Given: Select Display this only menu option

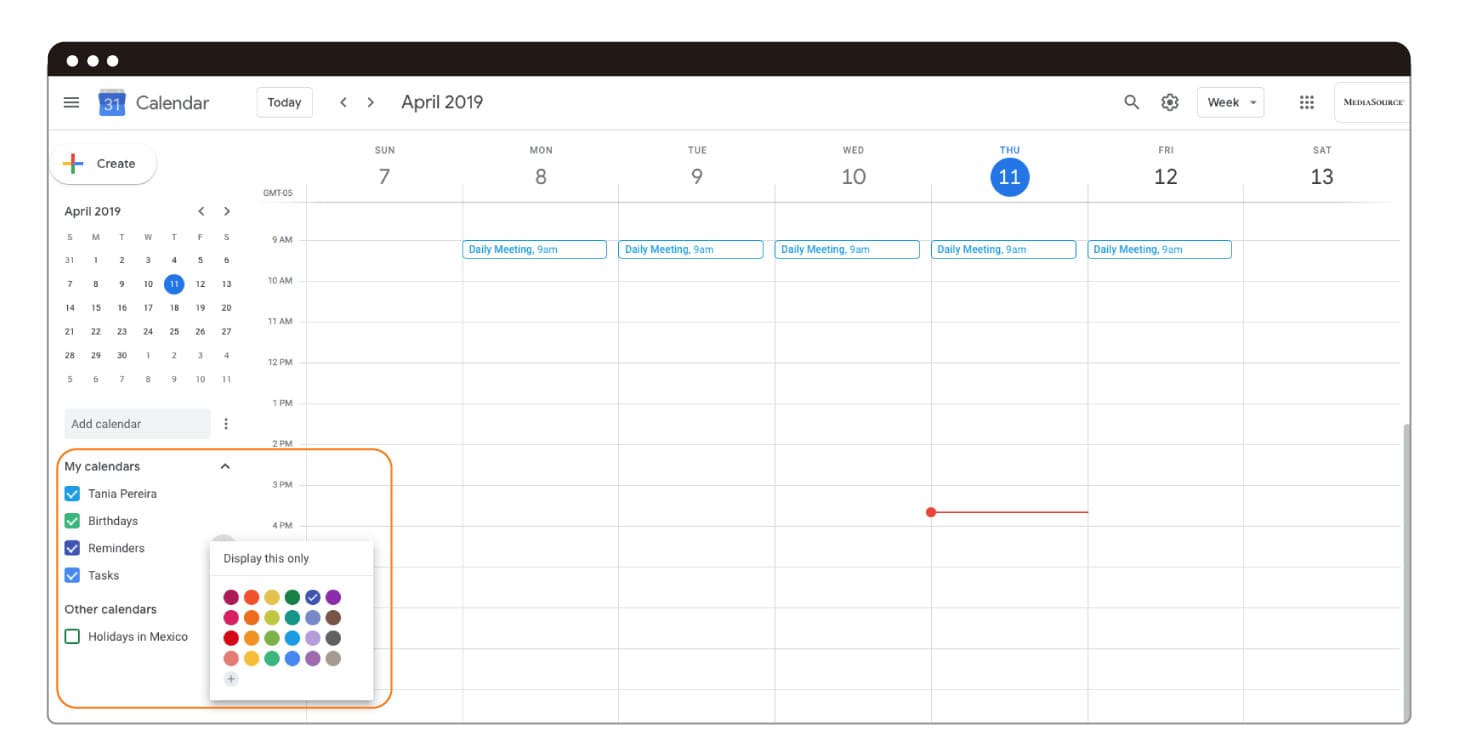Looking at the screenshot, I should pos(266,559).
